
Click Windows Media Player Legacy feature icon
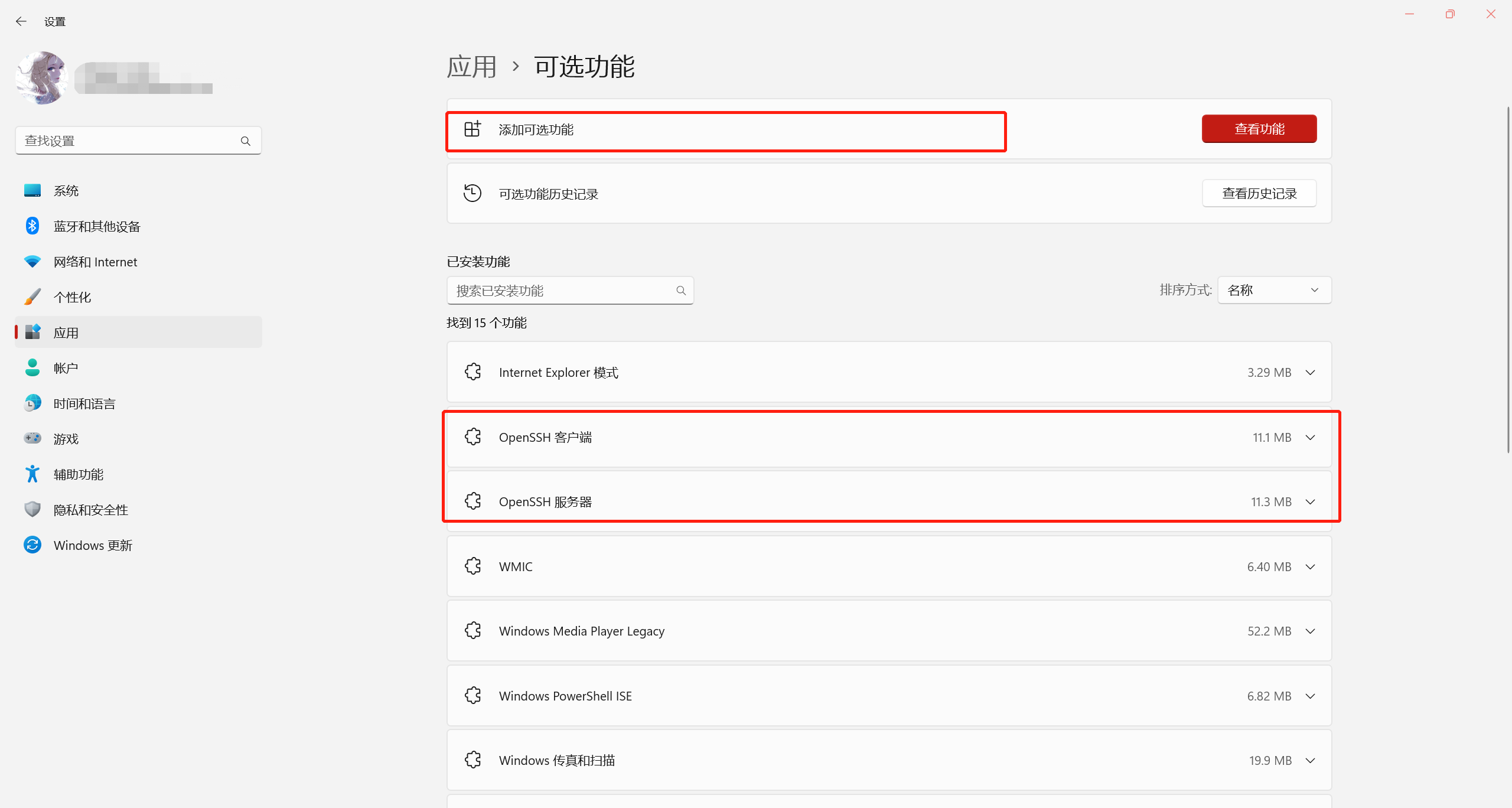click(x=472, y=631)
